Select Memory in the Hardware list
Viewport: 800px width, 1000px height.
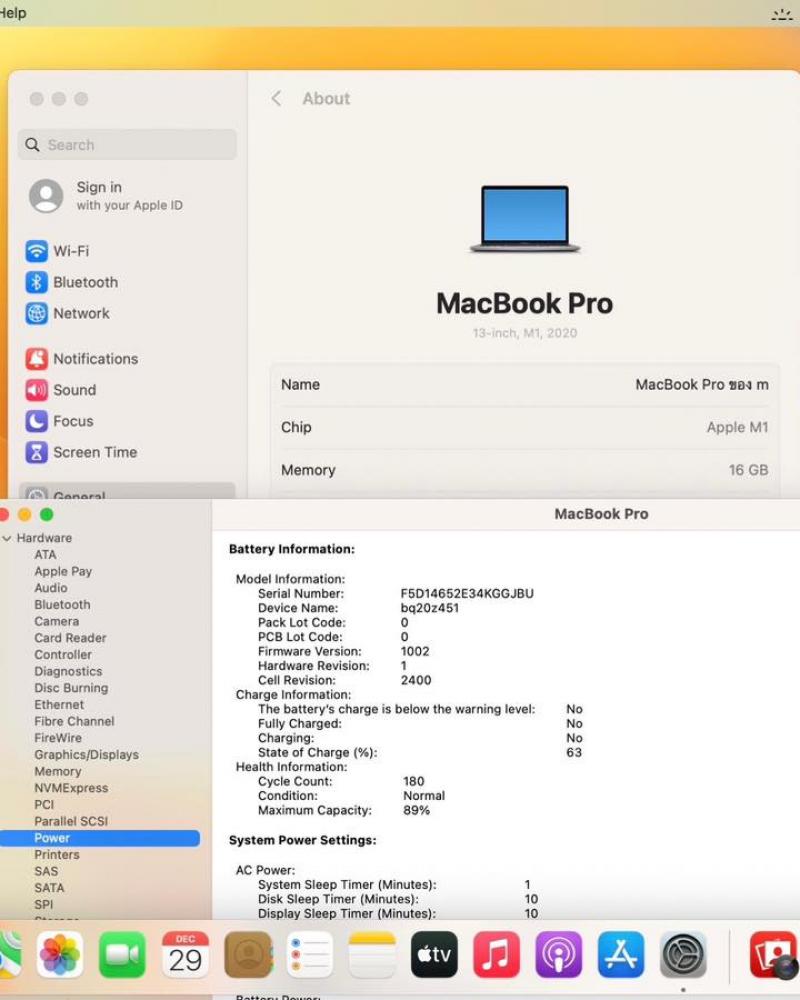click(58, 771)
